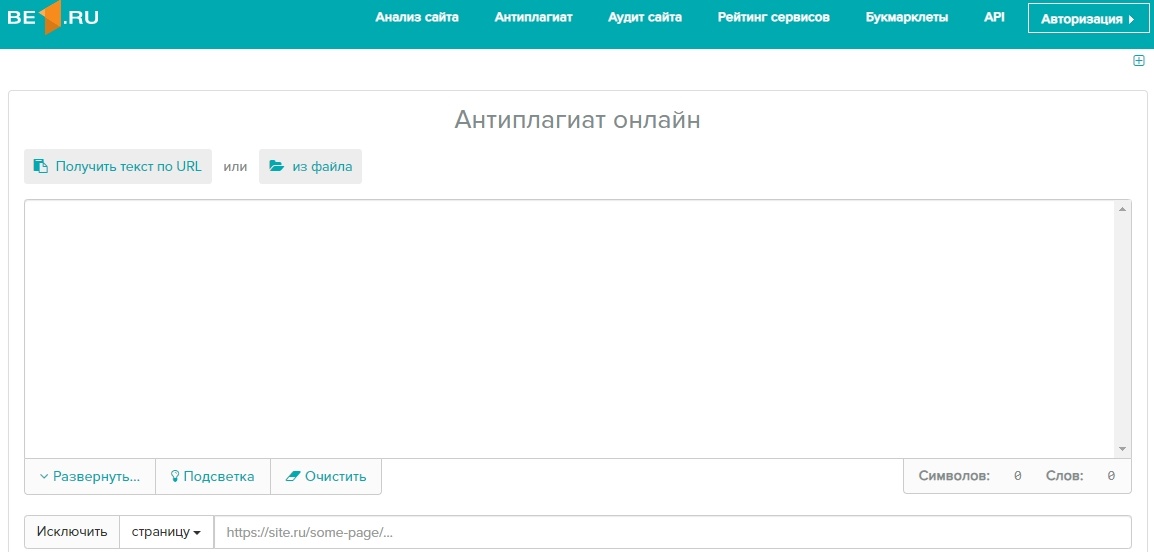Click the text area scrollbar up arrow

pos(1123,209)
